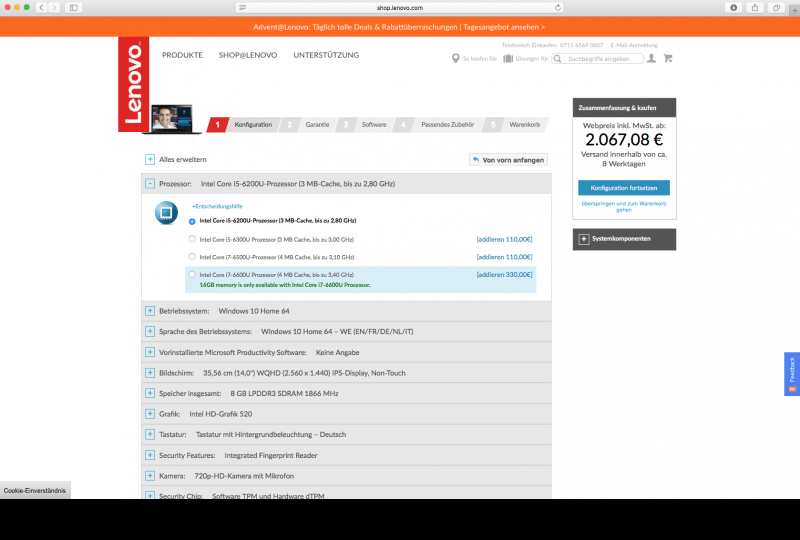Click the reload page icon
Image resolution: width=800 pixels, height=540 pixels.
tap(558, 8)
